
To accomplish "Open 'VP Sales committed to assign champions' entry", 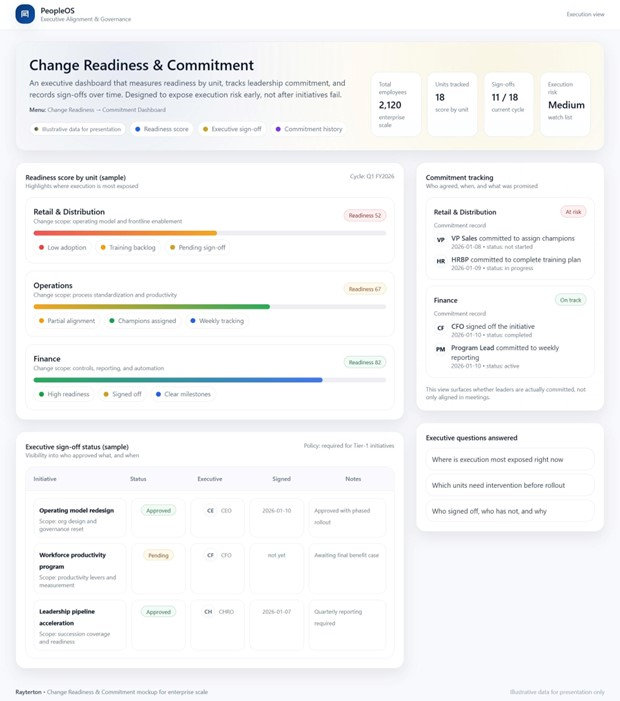I will tap(510, 242).
